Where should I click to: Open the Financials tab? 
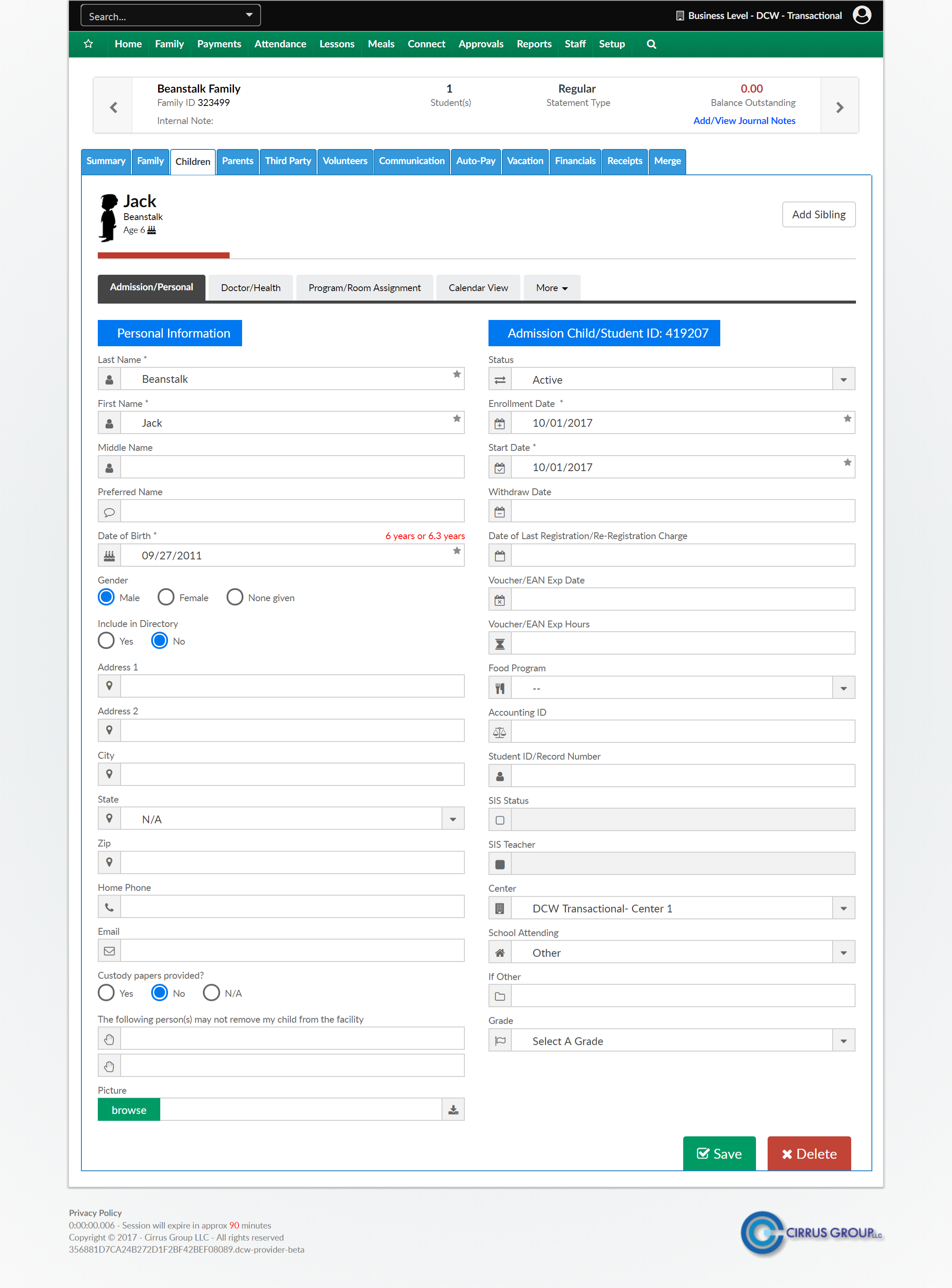click(x=575, y=161)
